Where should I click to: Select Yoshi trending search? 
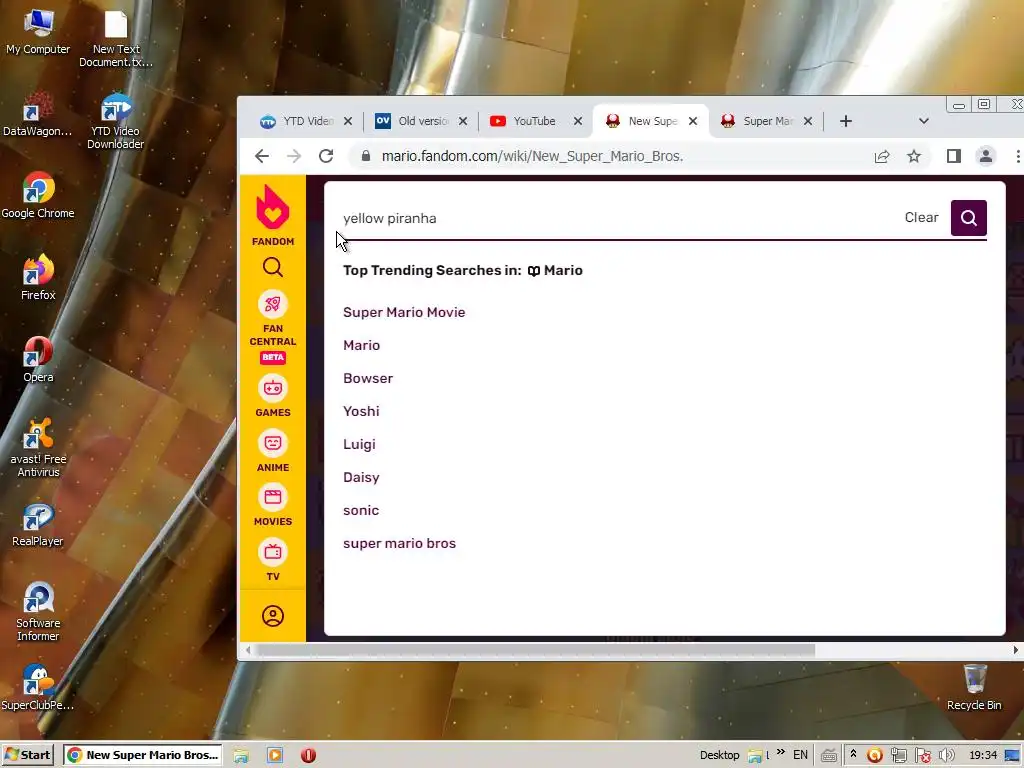(x=361, y=411)
